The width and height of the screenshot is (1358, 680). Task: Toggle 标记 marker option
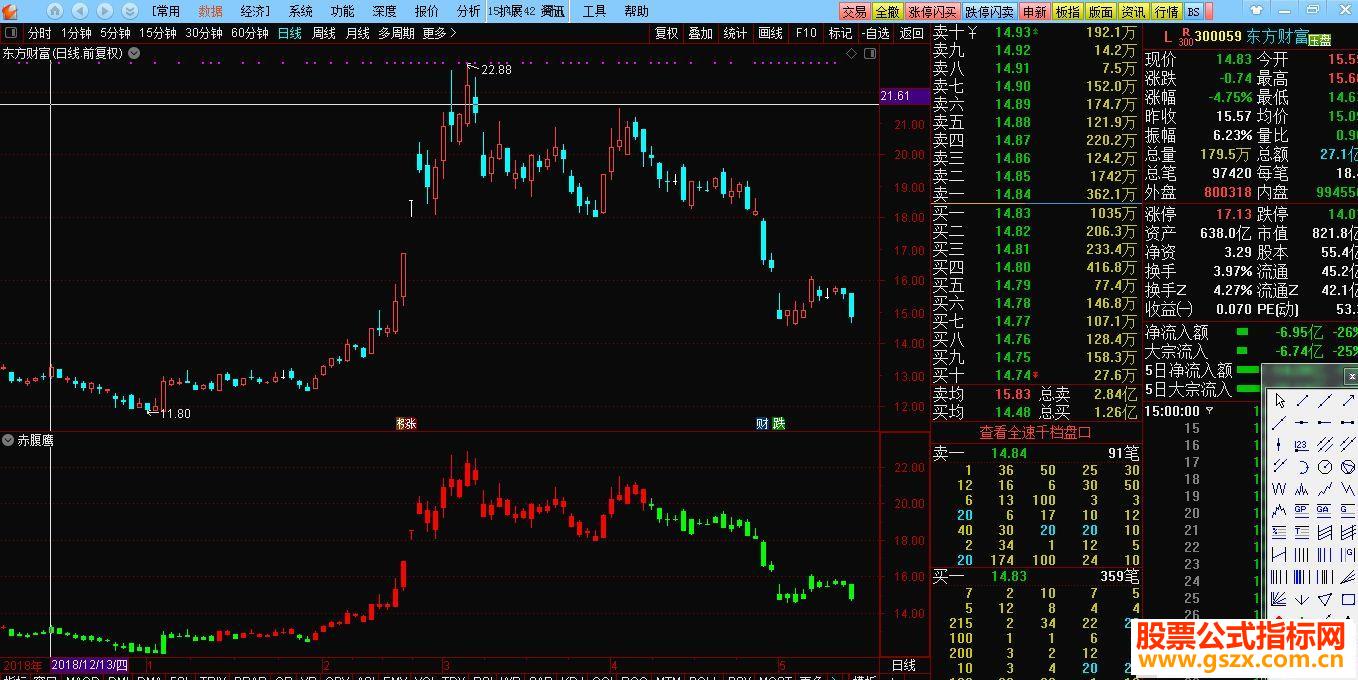841,33
